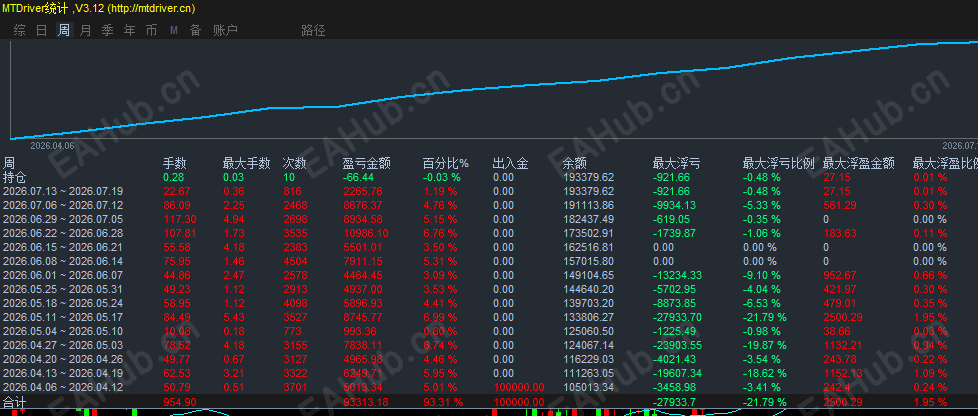Select the 持仓 row label
The image size is (978, 416).
pyautogui.click(x=14, y=177)
